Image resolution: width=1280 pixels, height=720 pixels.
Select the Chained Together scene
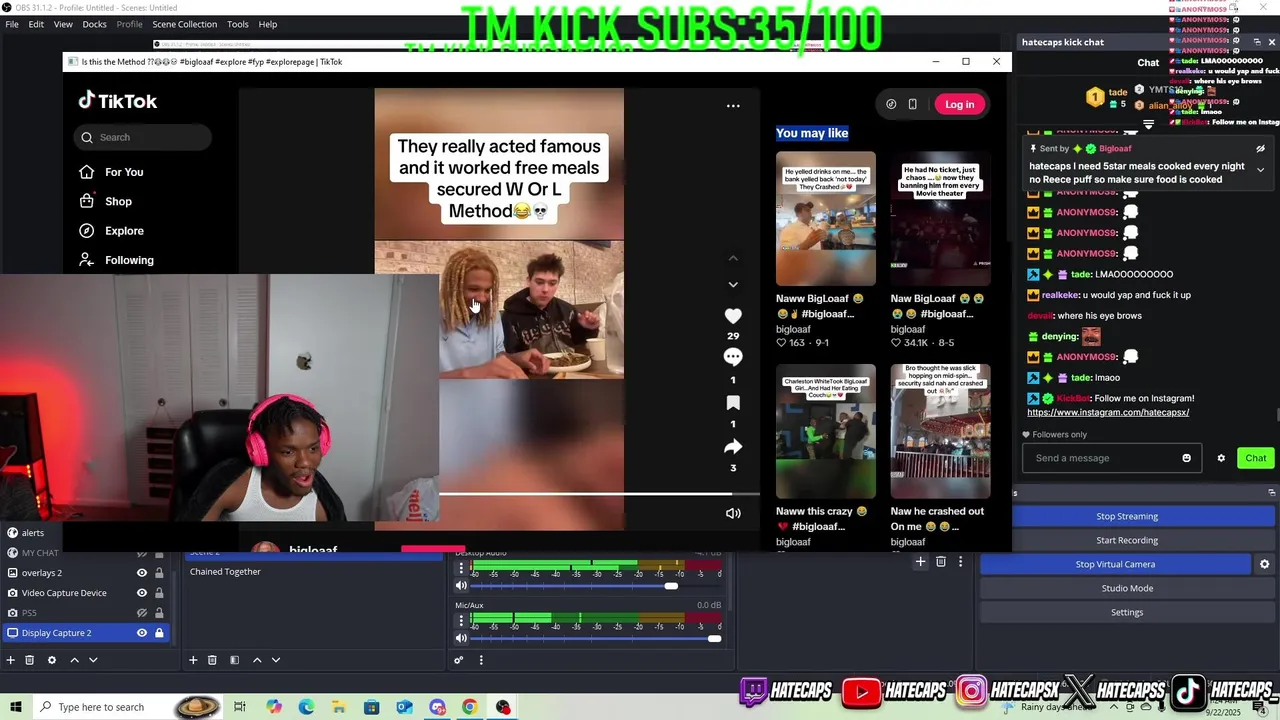tap(225, 572)
